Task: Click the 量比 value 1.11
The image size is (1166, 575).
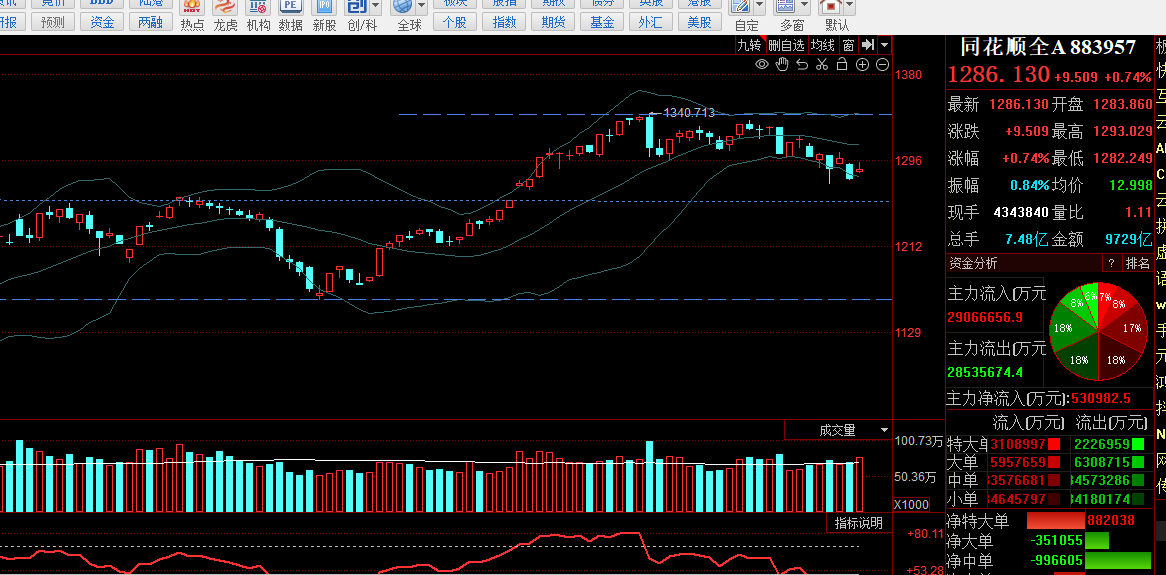Action: click(x=1138, y=212)
